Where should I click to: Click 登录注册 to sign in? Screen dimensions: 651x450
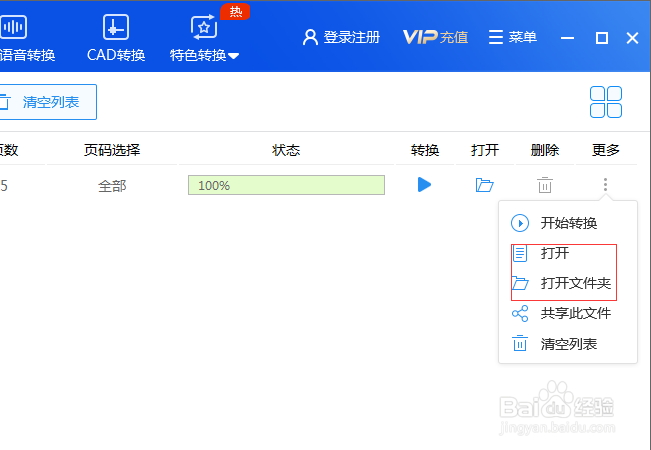coord(341,37)
